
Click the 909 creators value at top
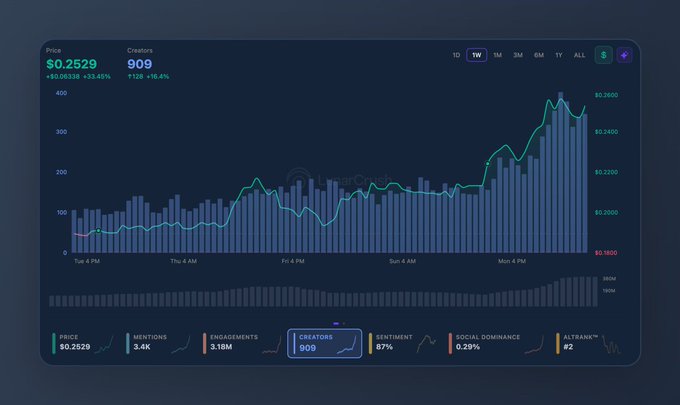[x=140, y=64]
